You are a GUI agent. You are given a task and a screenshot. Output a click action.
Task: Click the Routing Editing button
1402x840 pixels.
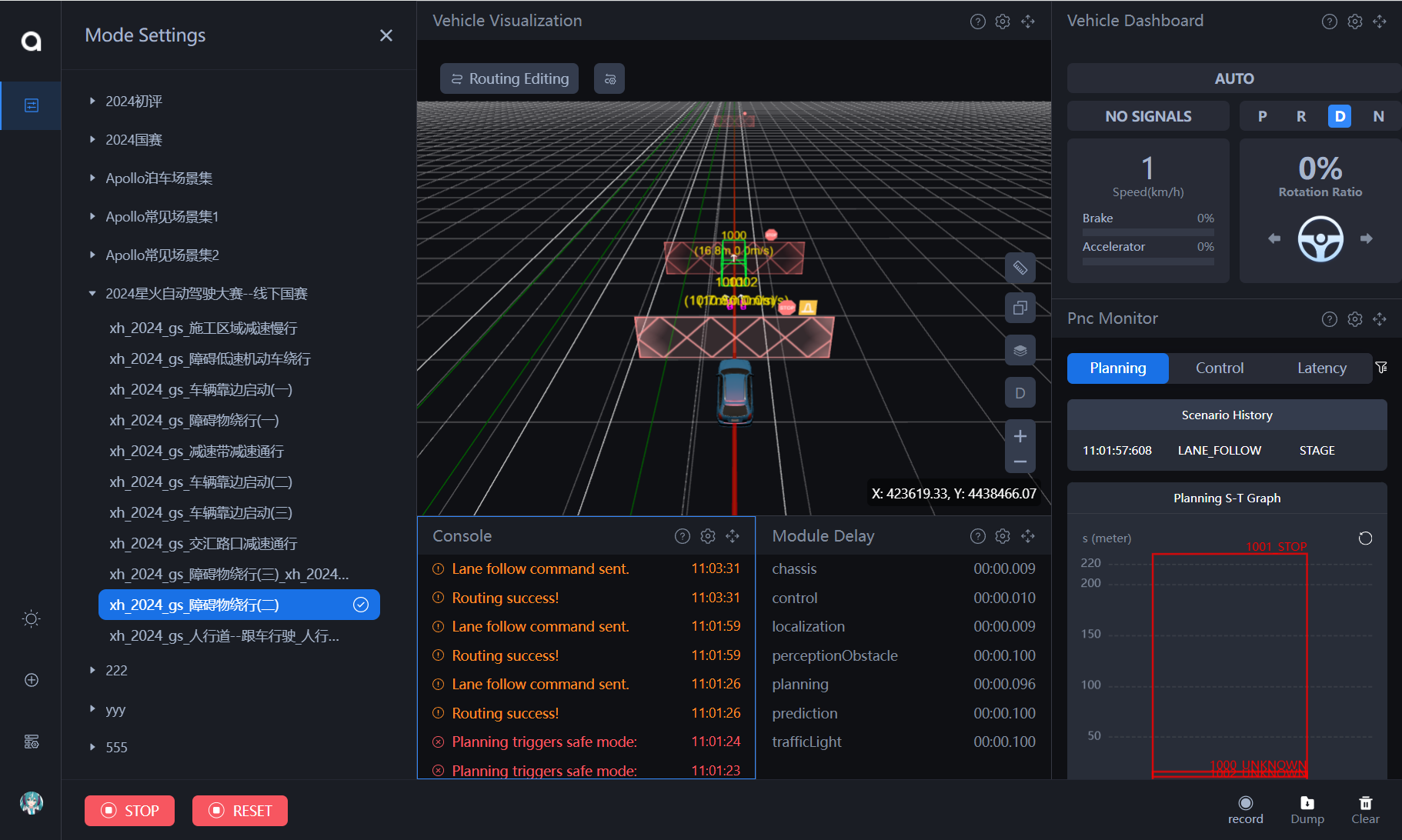[x=509, y=79]
